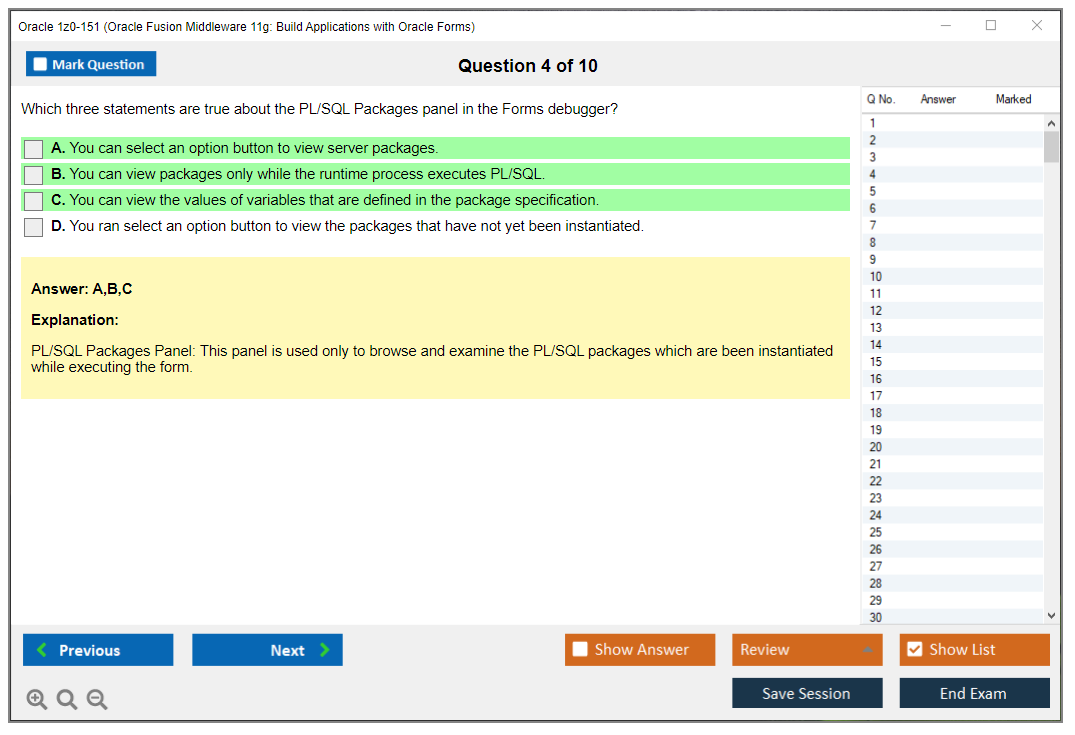Maximize the exam window
This screenshot has width=1075, height=735.
point(991,26)
